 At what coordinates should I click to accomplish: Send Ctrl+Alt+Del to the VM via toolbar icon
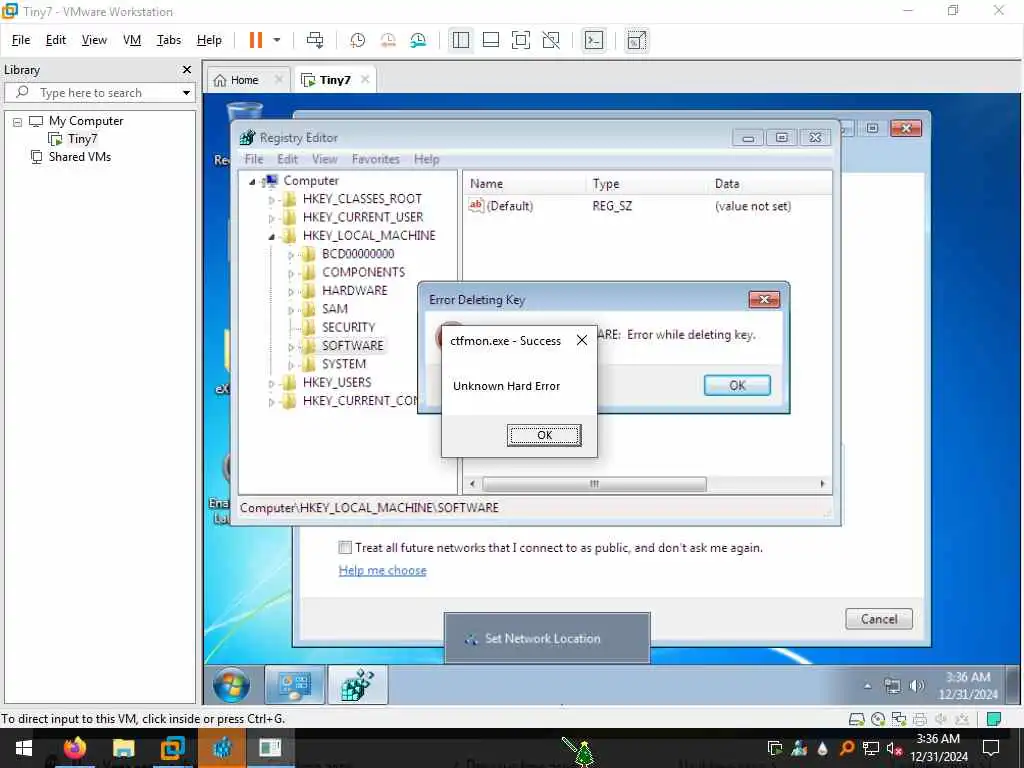click(x=315, y=40)
